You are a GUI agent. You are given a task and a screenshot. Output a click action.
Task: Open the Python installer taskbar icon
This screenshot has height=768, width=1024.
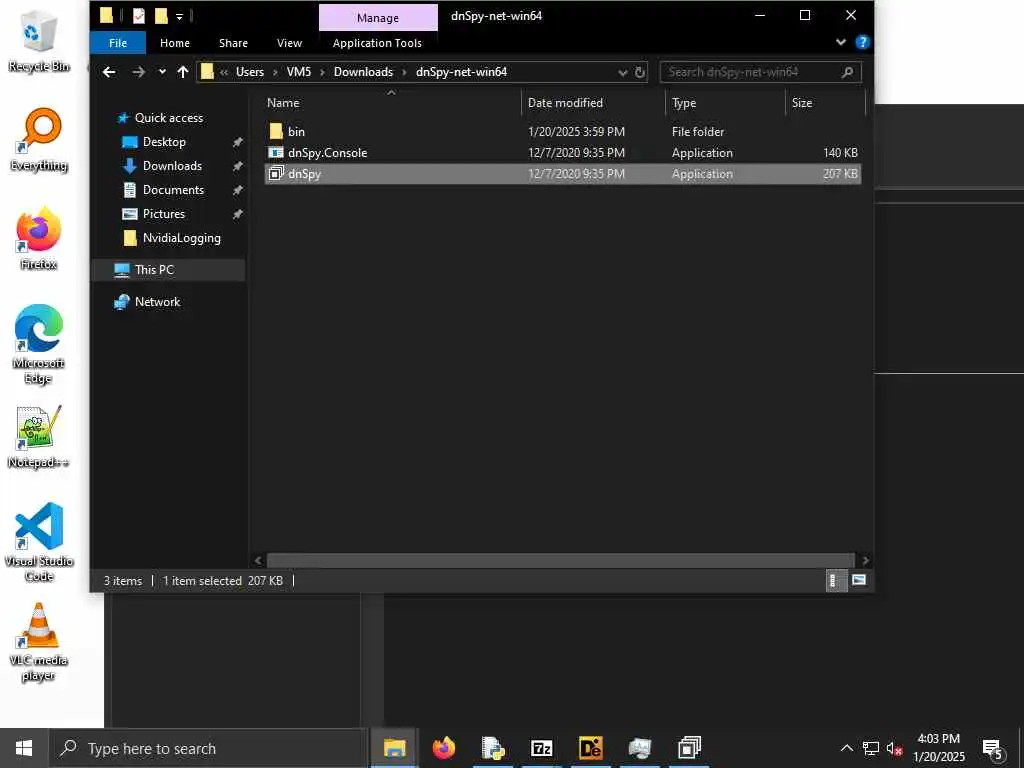(x=492, y=748)
